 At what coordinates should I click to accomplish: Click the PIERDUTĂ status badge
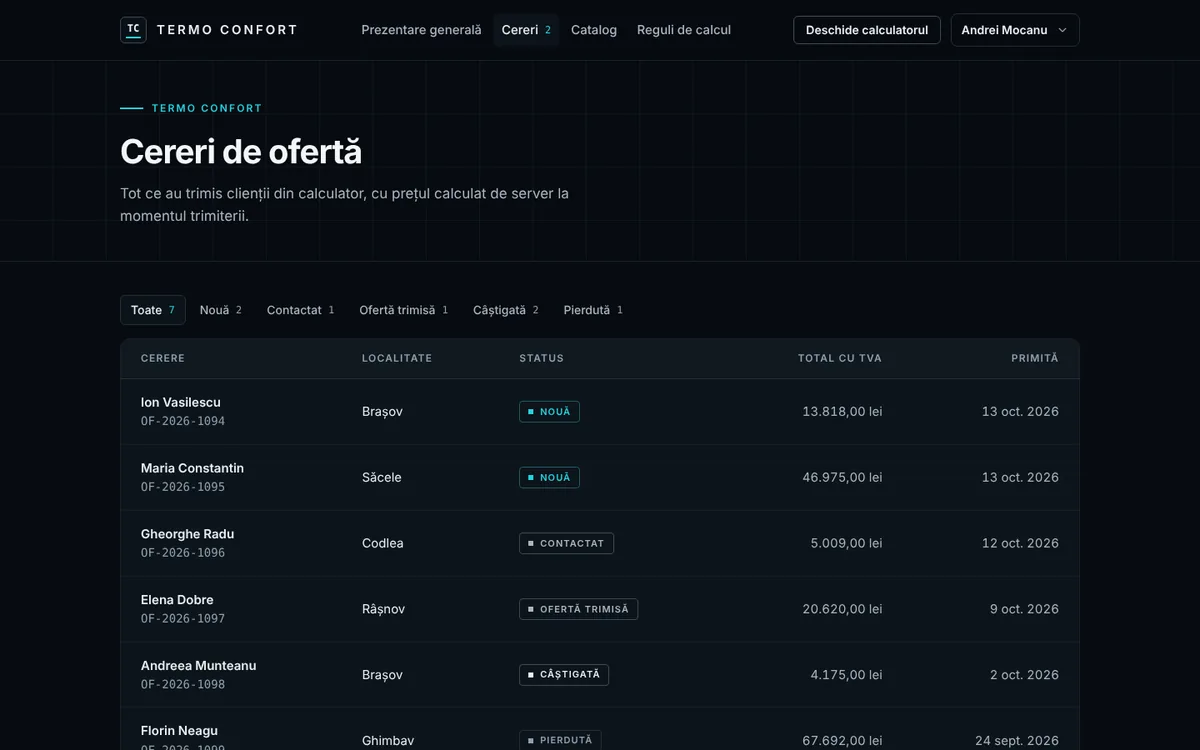pos(560,740)
